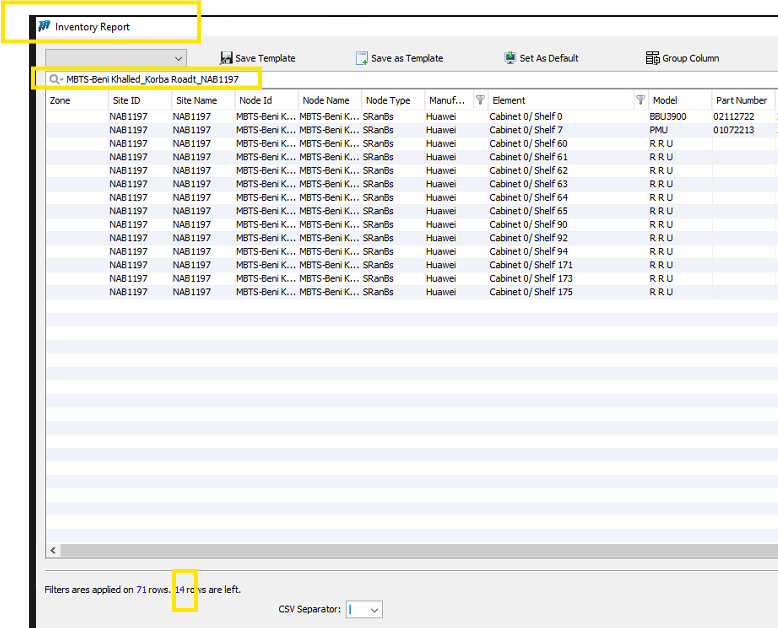Open the CSV Separator dropdown
Image resolution: width=778 pixels, height=628 pixels.
tap(374, 610)
